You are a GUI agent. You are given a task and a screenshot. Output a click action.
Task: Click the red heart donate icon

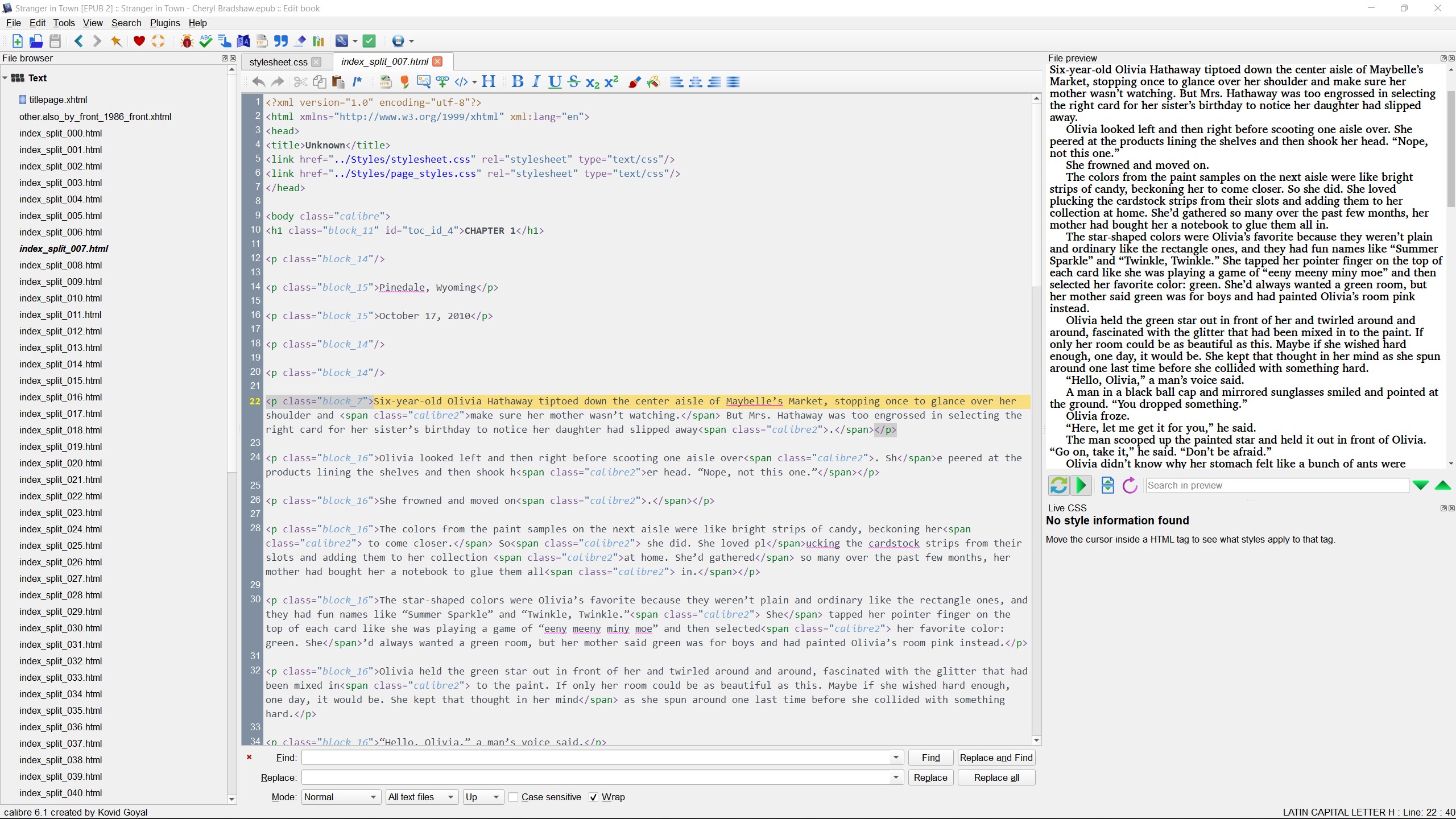point(139,41)
